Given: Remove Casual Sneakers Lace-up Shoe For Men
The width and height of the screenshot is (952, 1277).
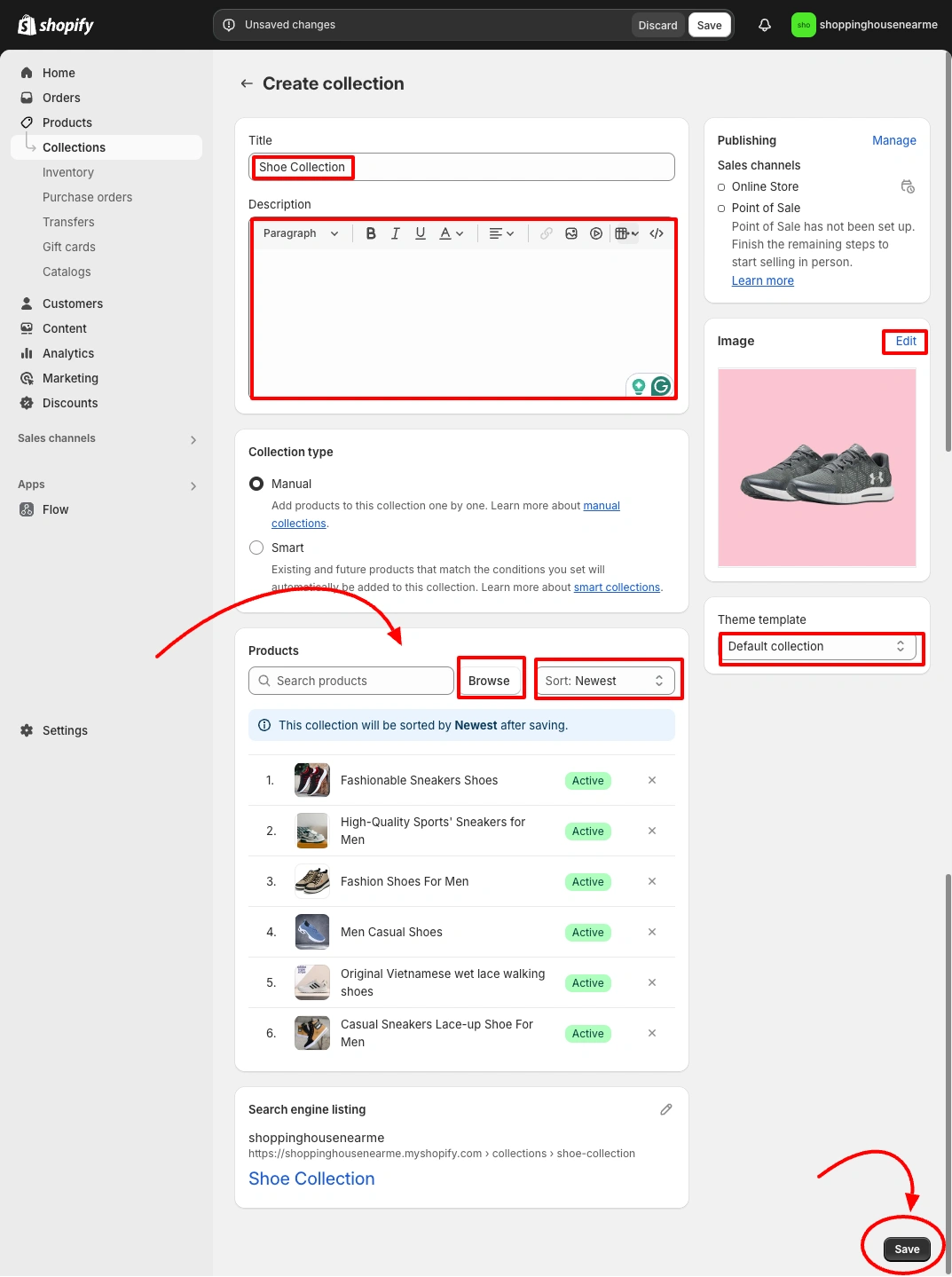Looking at the screenshot, I should (x=652, y=1033).
